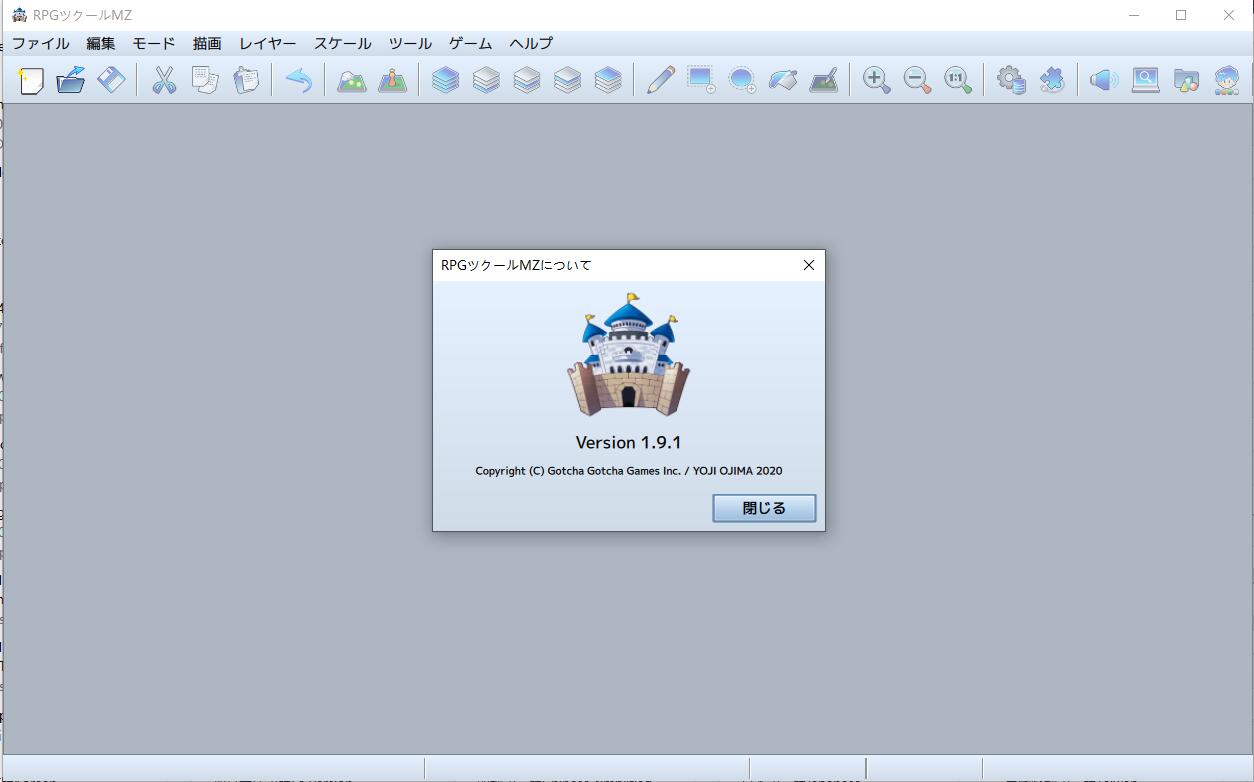1254x782 pixels.
Task: Select the automatic layer icon
Action: pyautogui.click(x=446, y=80)
